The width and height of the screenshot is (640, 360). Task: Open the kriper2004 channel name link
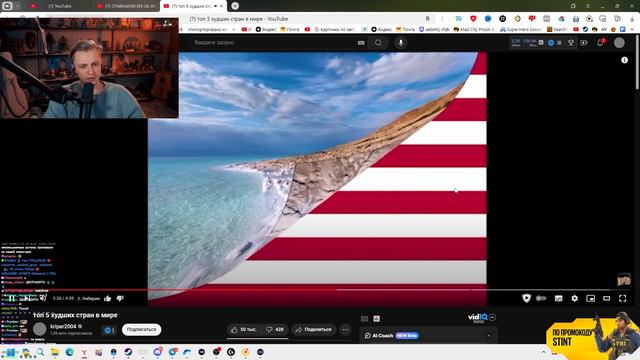pos(63,326)
